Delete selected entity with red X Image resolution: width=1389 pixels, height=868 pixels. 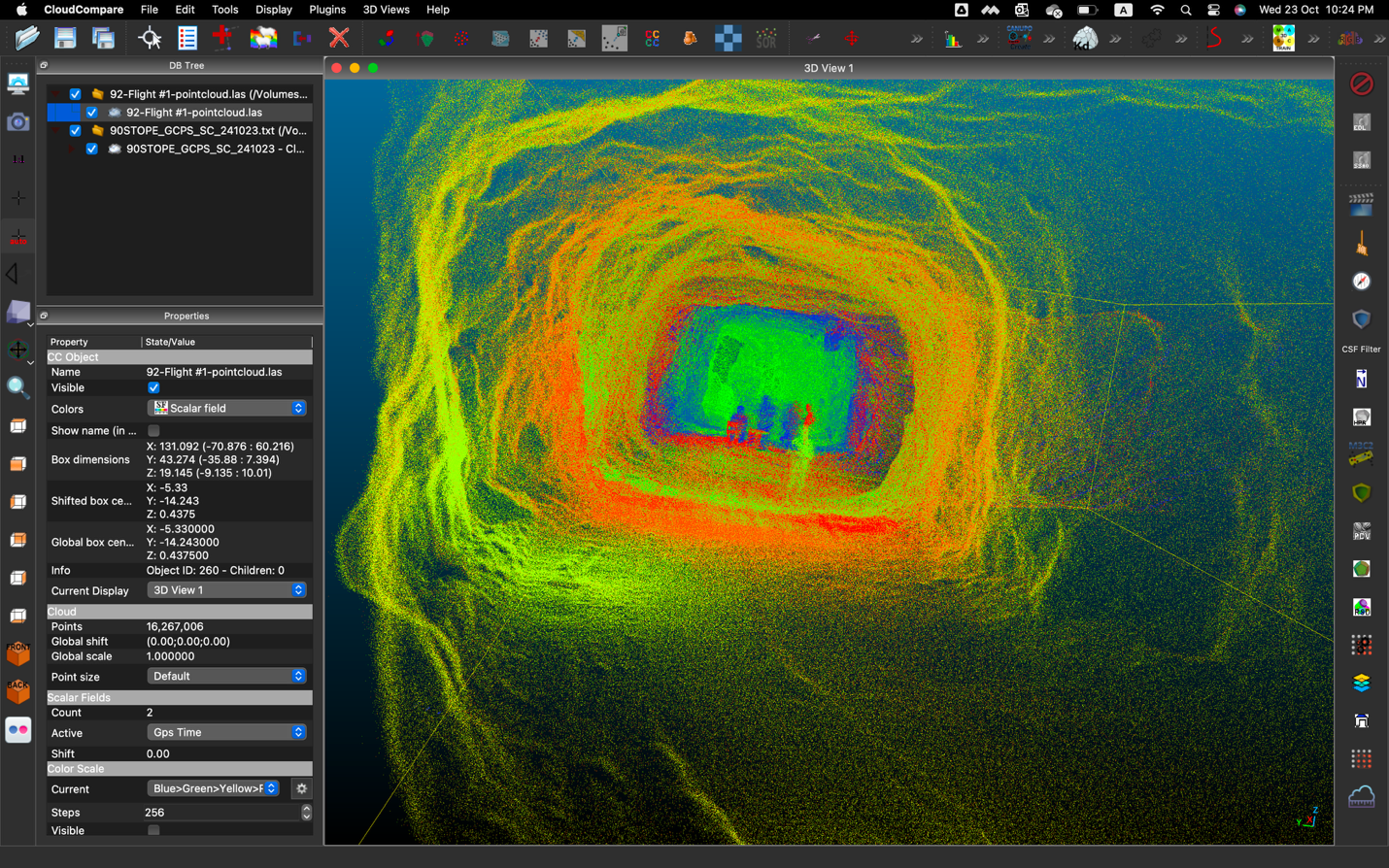339,39
